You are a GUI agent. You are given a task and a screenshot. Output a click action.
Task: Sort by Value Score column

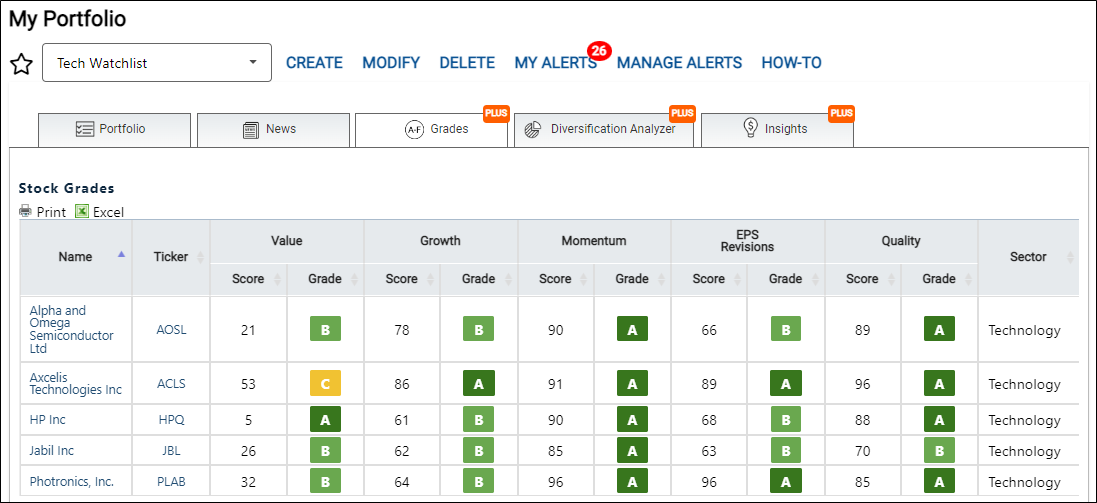248,278
